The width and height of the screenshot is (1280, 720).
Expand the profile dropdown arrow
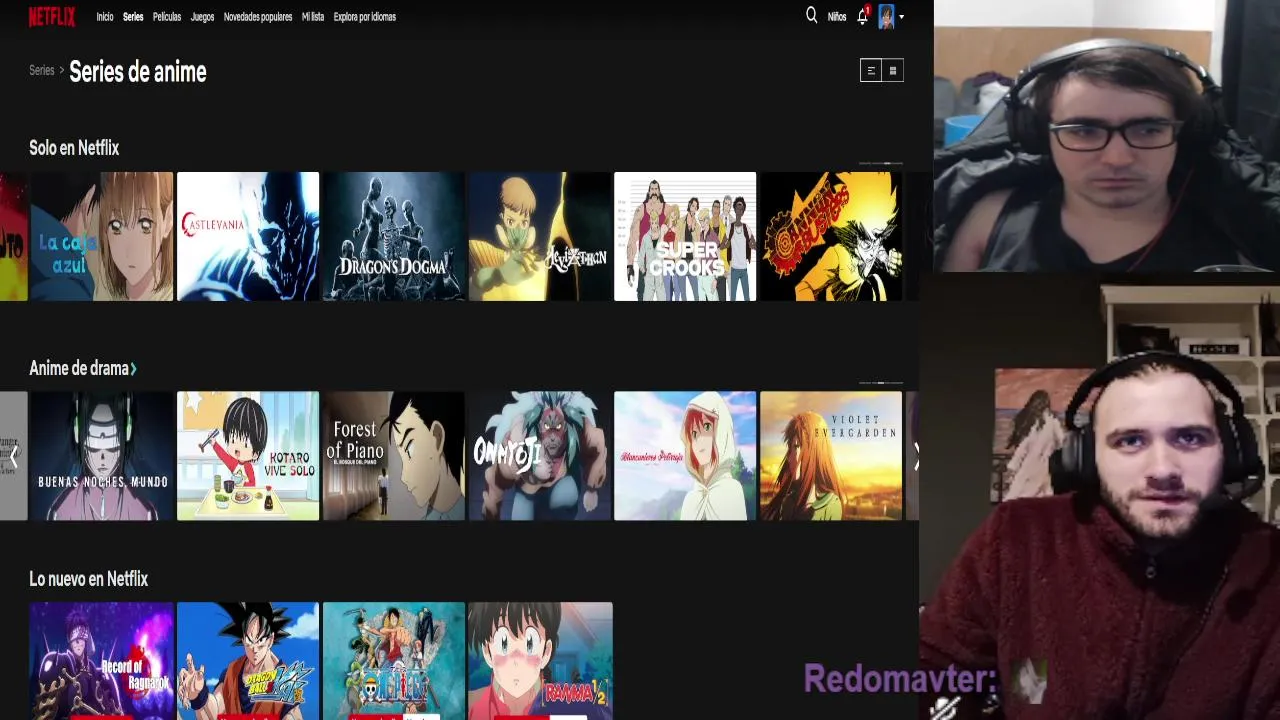[x=901, y=17]
